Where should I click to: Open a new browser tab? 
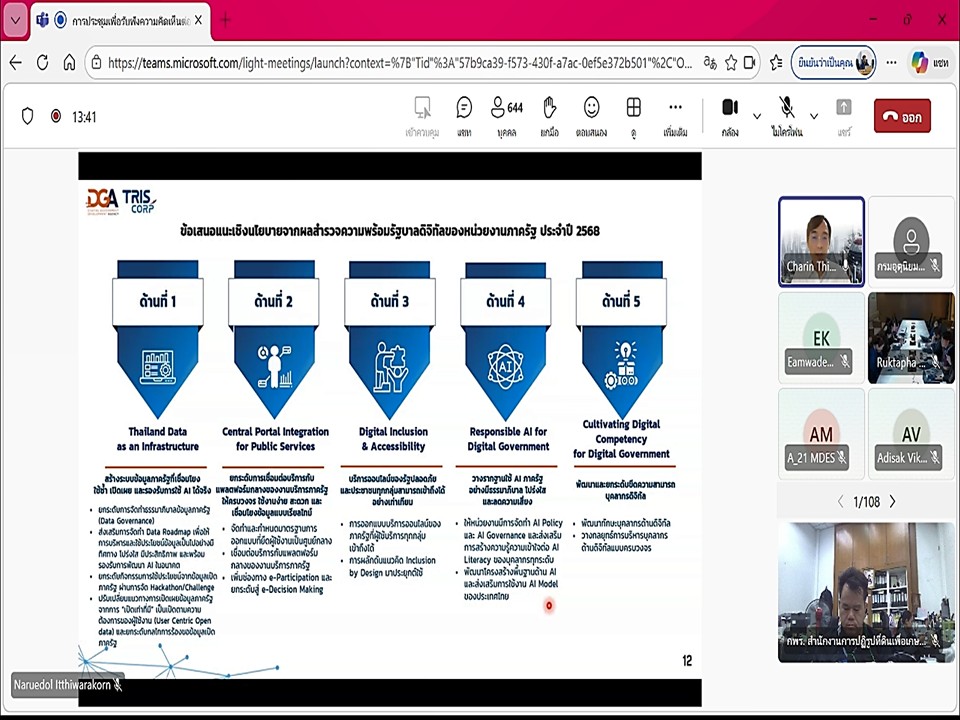(x=226, y=20)
